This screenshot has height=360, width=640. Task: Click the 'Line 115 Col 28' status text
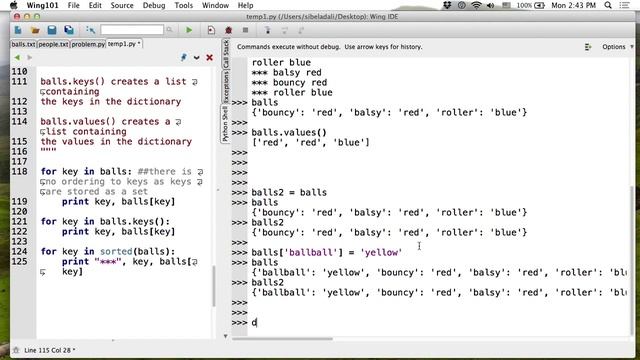(x=48, y=350)
